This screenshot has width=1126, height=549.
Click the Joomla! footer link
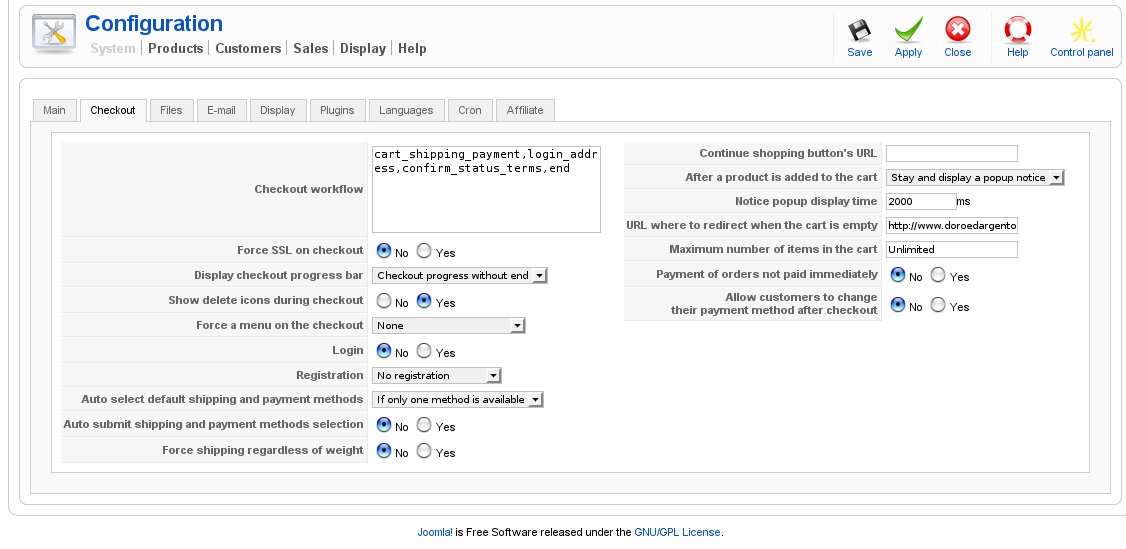[x=434, y=532]
